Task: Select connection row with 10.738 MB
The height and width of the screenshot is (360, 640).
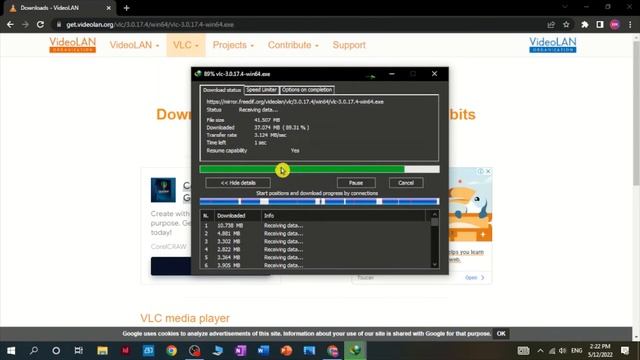Action: point(316,225)
